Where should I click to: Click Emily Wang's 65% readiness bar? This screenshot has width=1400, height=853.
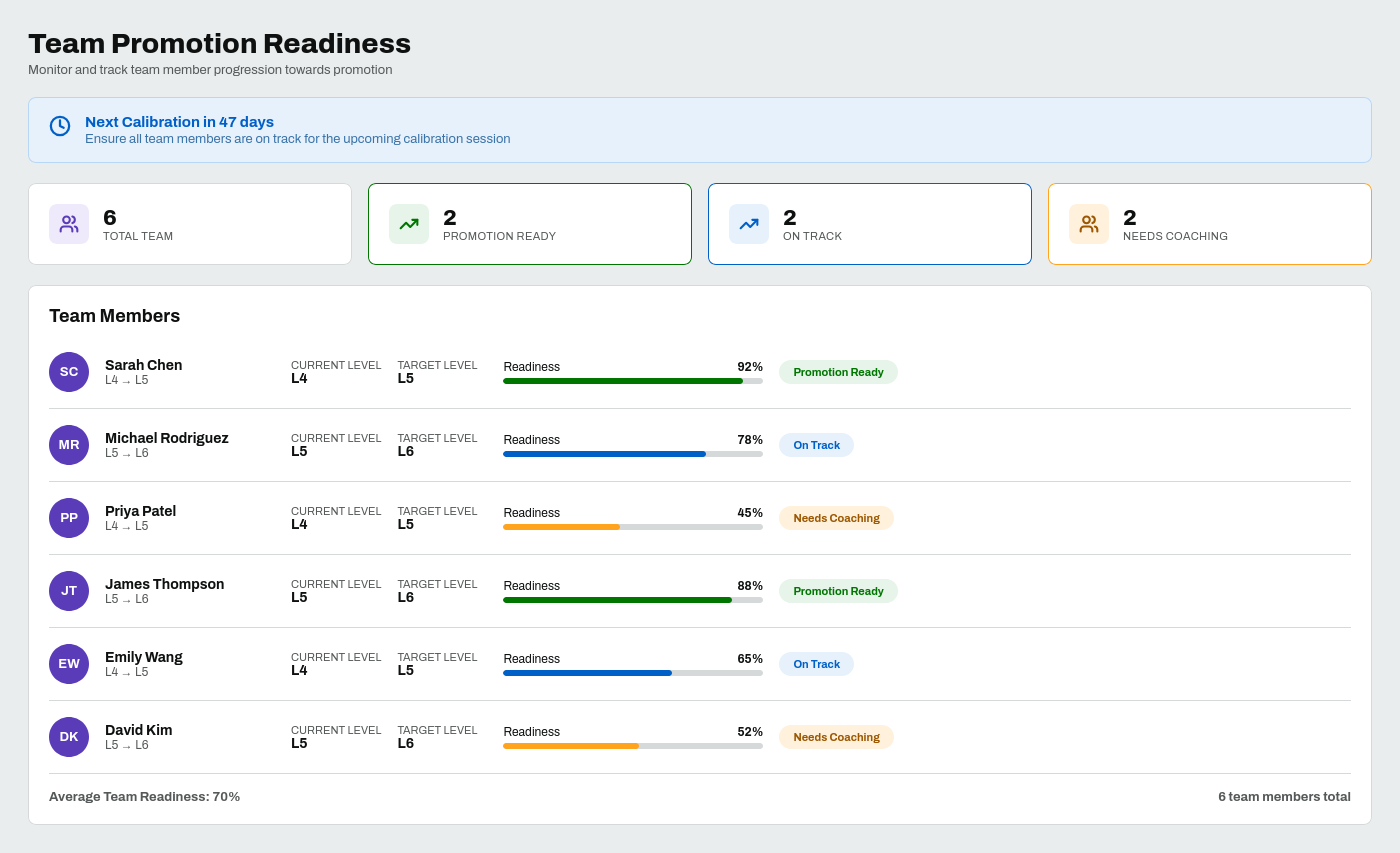(633, 673)
